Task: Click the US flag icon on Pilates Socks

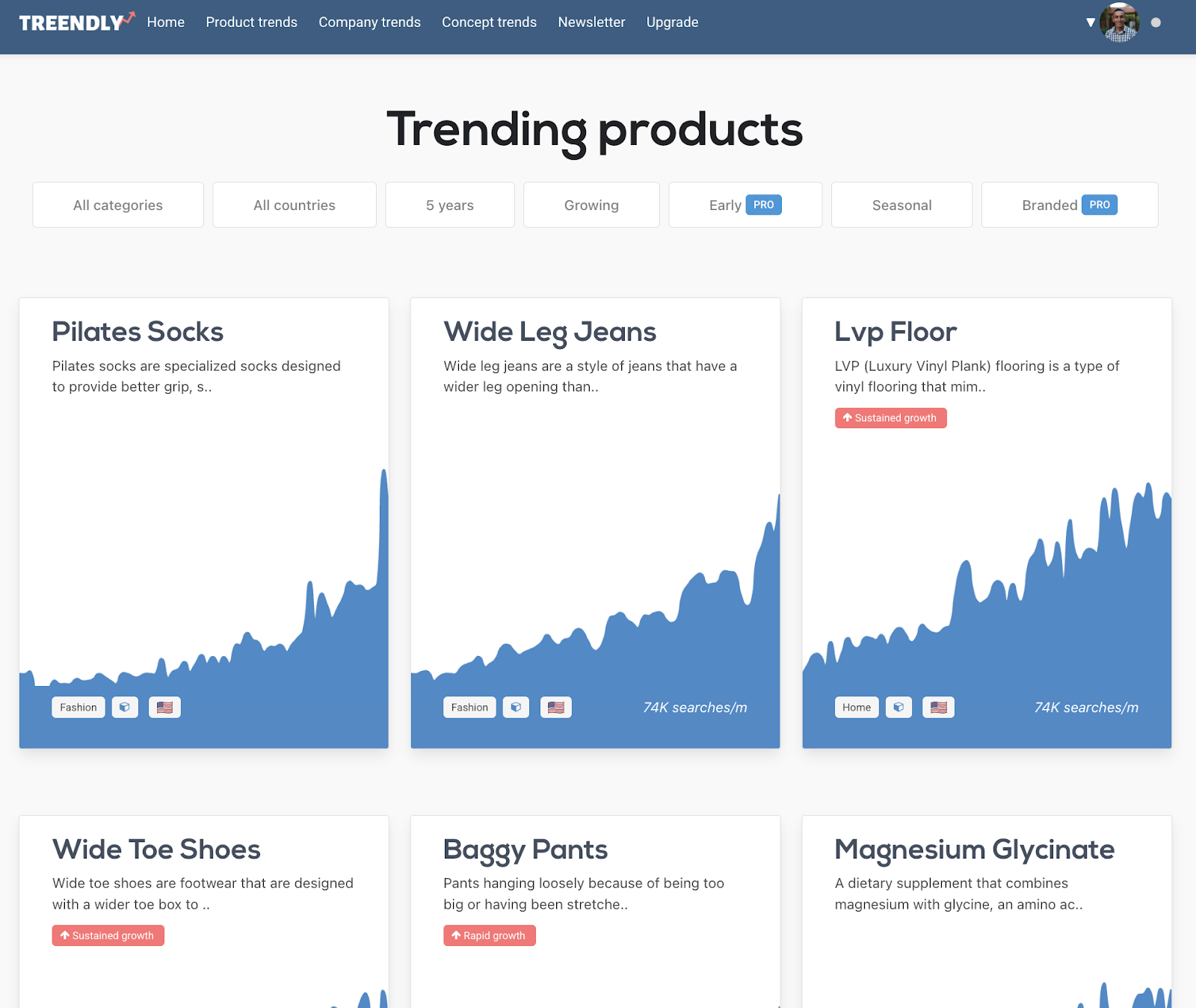Action: point(164,707)
